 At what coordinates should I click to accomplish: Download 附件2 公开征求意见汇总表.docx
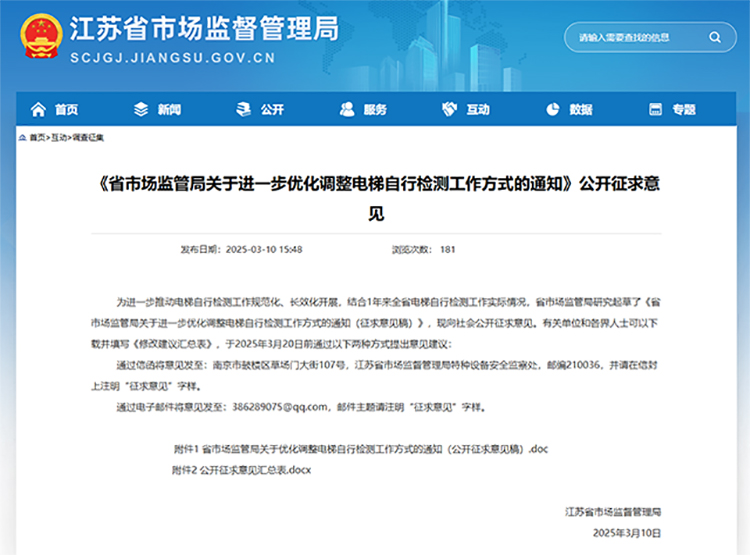tap(242, 469)
